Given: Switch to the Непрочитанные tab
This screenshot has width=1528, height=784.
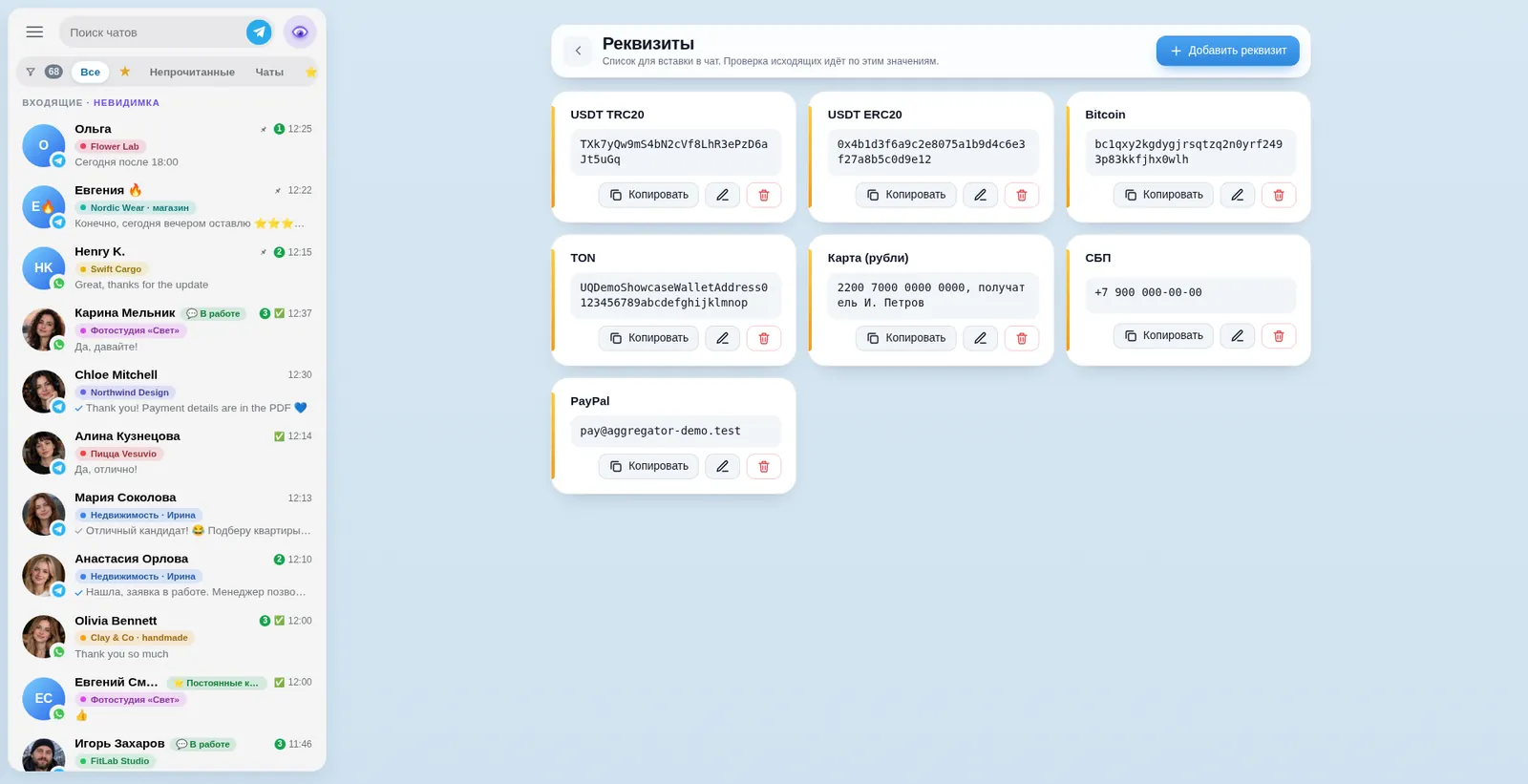Looking at the screenshot, I should (x=192, y=72).
